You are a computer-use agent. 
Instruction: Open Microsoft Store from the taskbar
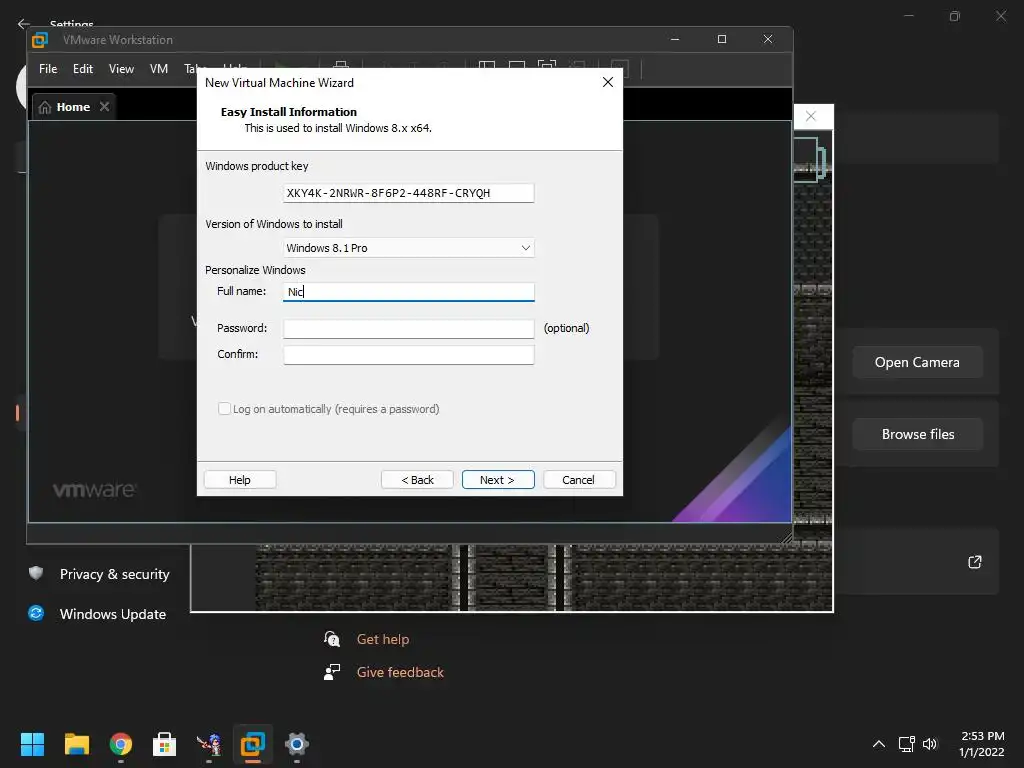click(x=165, y=744)
